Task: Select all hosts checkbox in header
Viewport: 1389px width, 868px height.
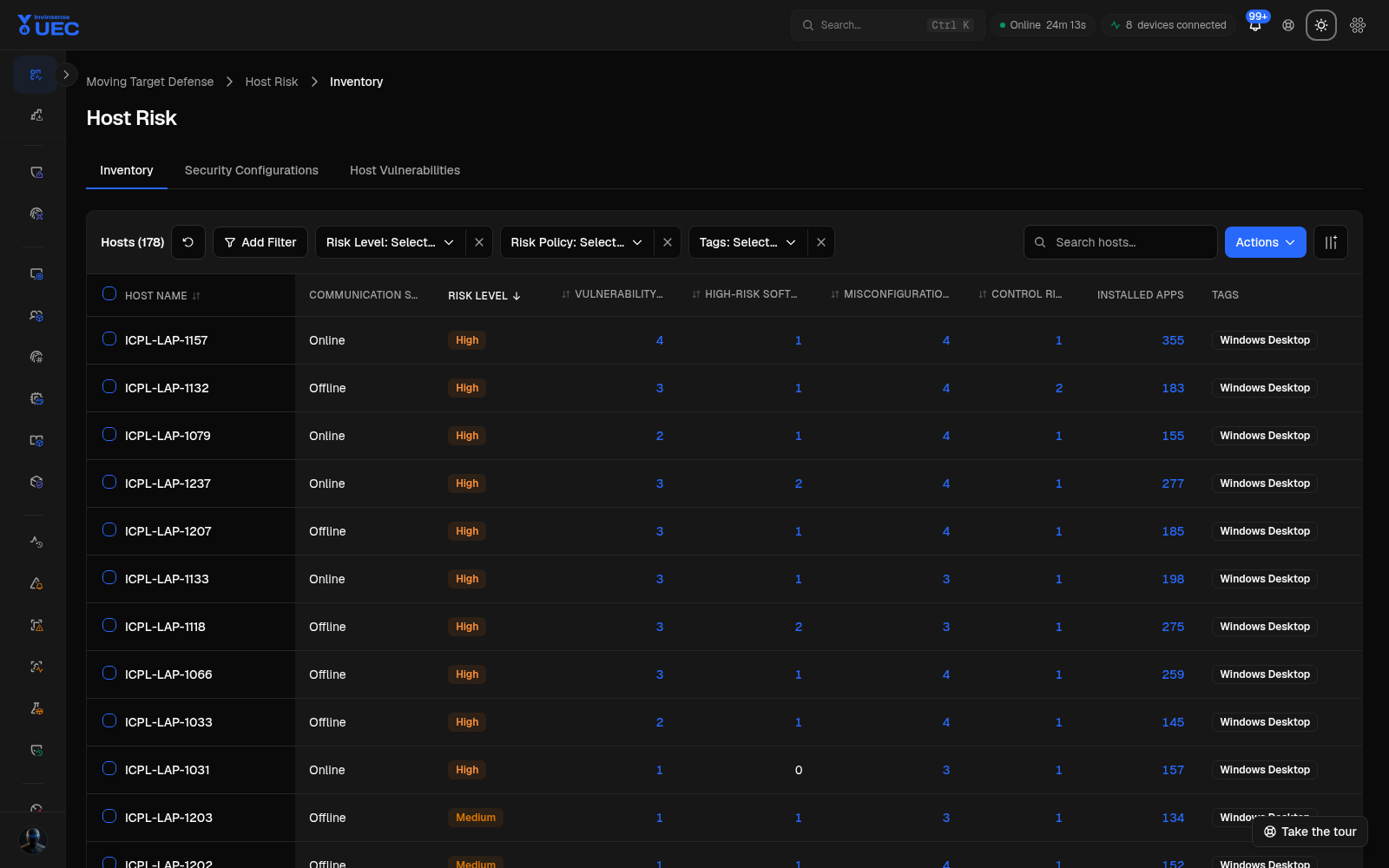Action: click(109, 293)
